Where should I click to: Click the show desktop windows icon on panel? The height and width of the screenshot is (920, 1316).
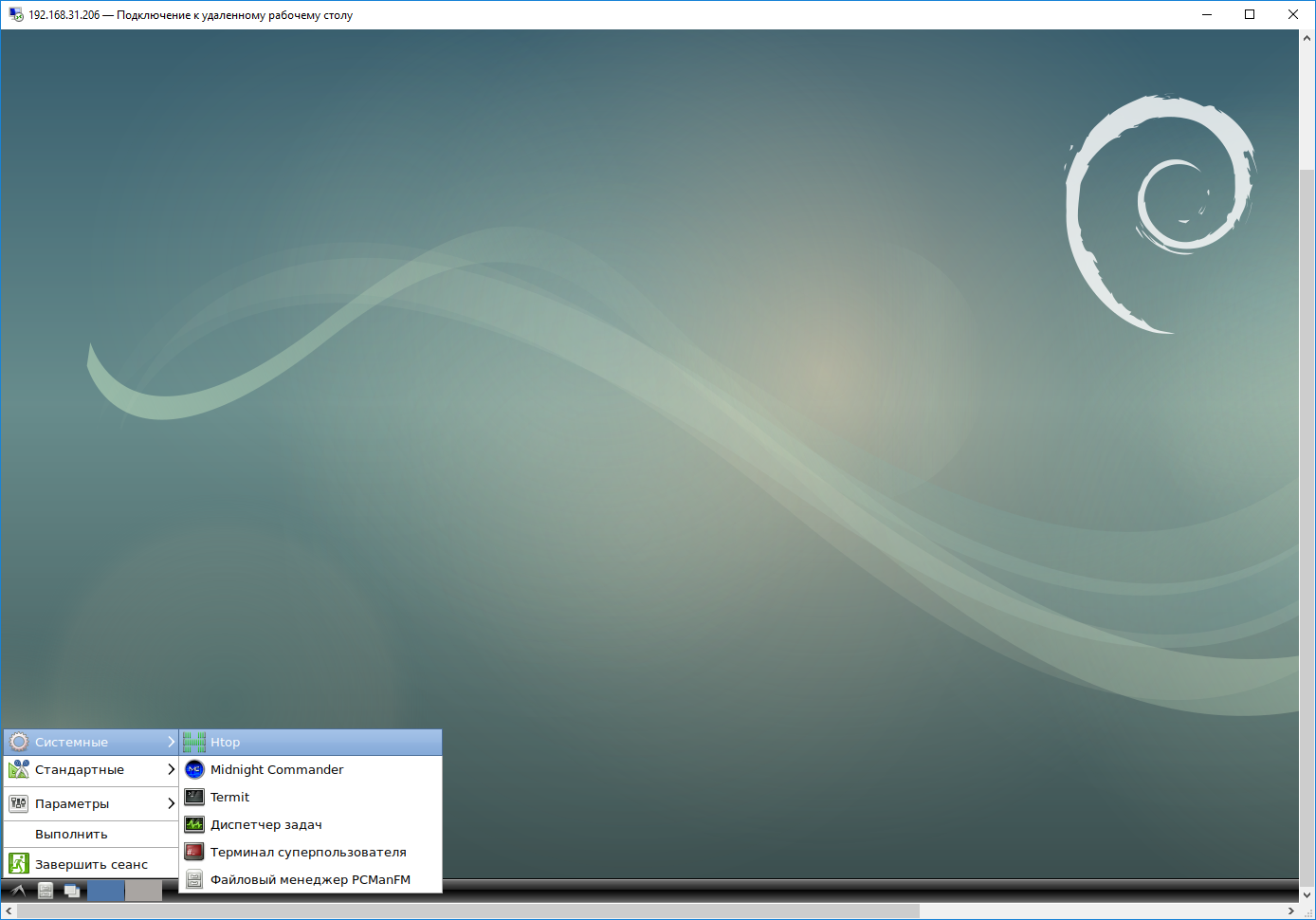click(72, 891)
